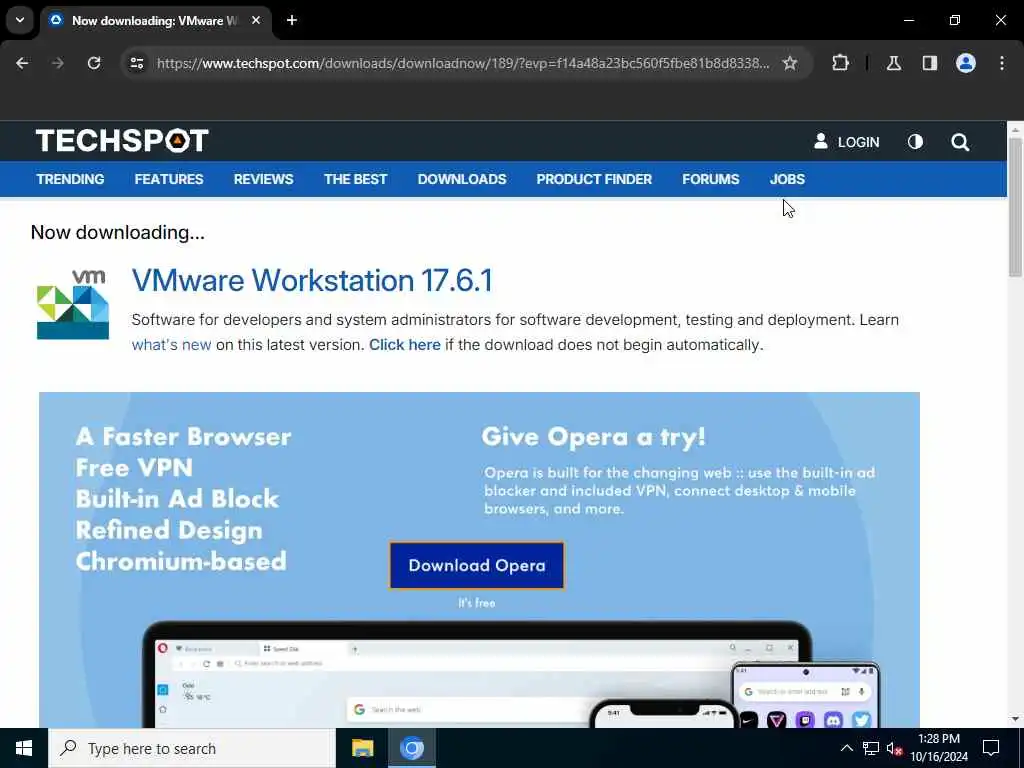The height and width of the screenshot is (768, 1024).
Task: Open the browser three-dot menu
Action: 1002,63
